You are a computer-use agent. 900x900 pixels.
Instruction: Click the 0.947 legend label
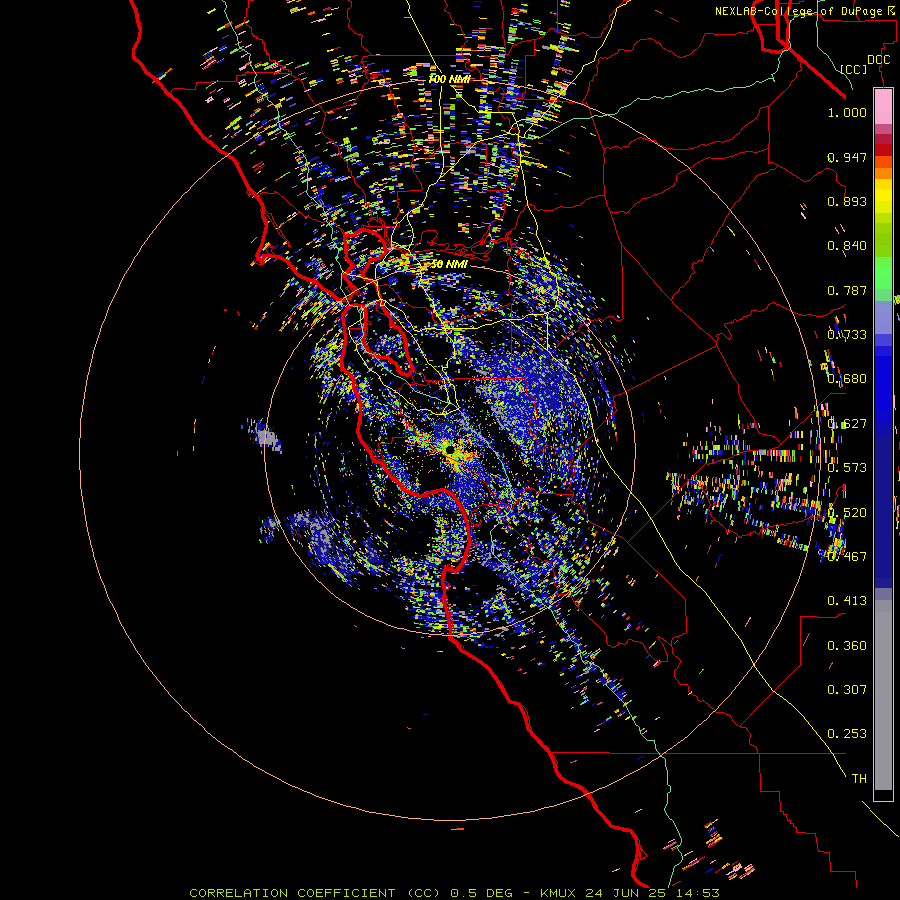coord(847,157)
